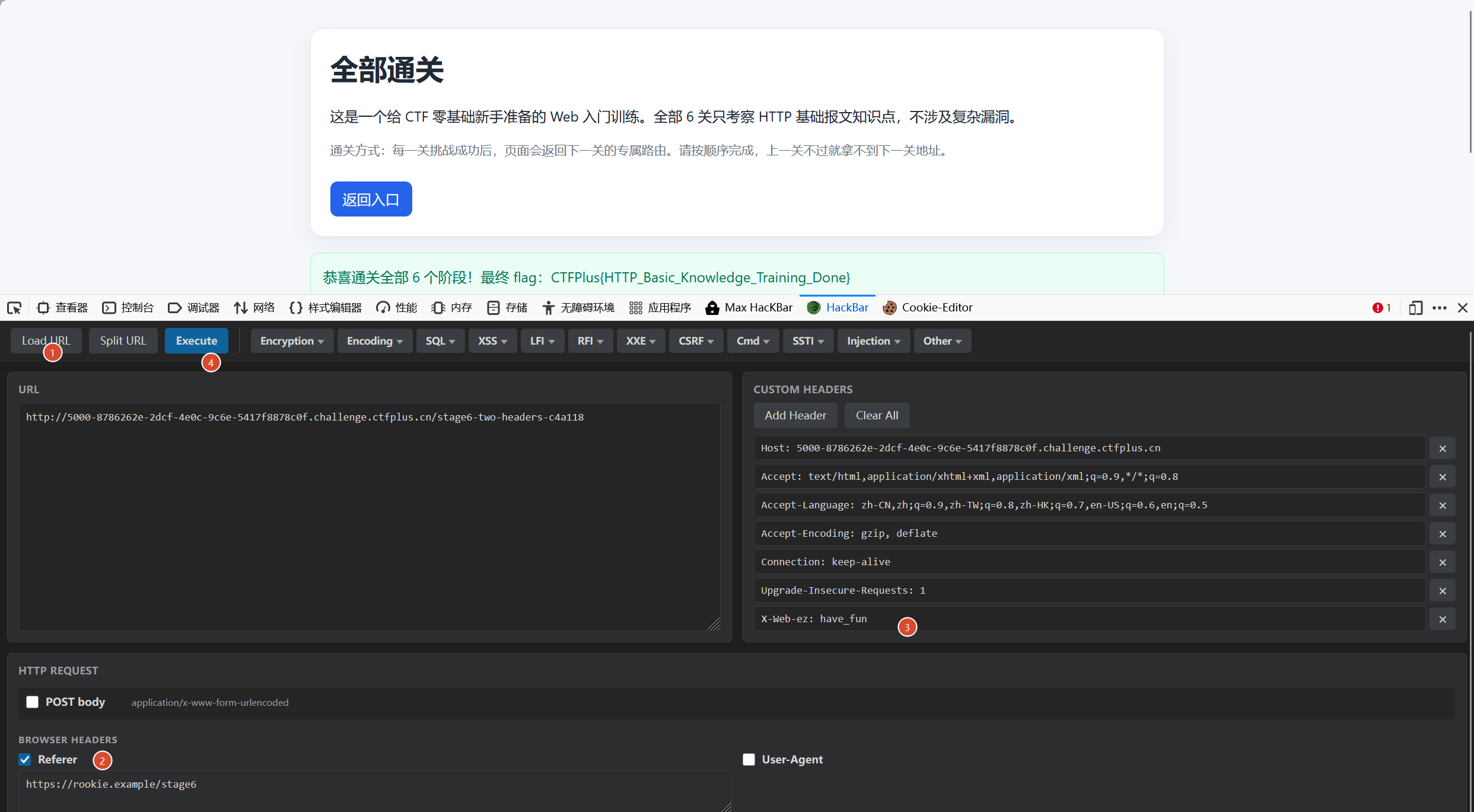Click the Execute button
1474x812 pixels.
point(196,341)
